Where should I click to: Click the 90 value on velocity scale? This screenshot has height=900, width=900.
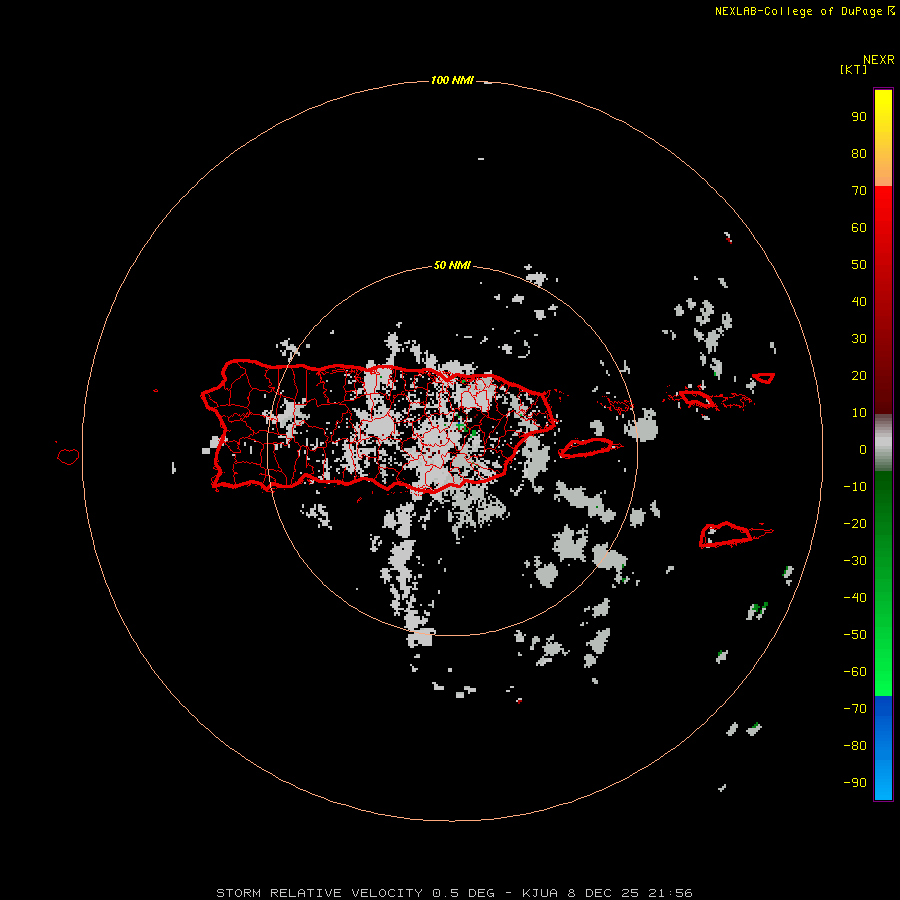pos(859,117)
